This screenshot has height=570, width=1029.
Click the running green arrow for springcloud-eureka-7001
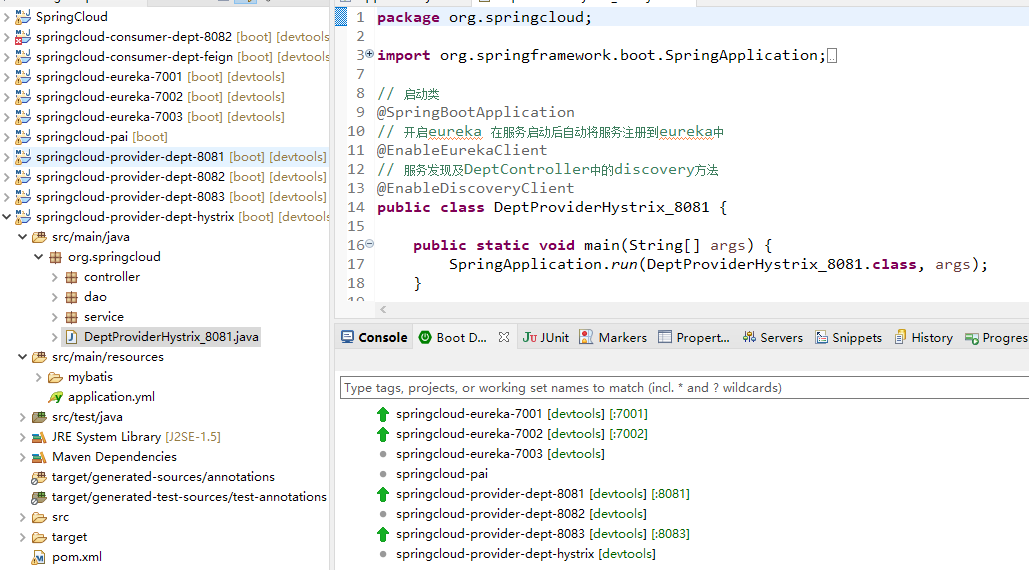coord(383,414)
